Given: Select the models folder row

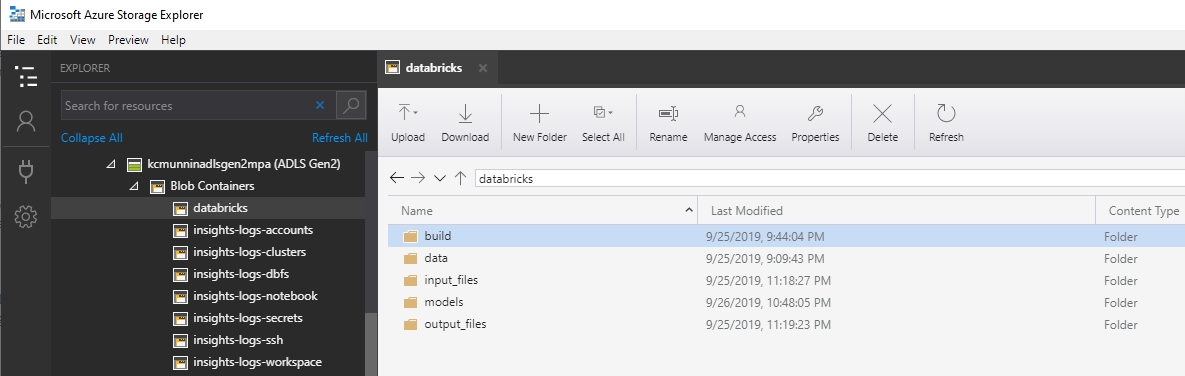Looking at the screenshot, I should (x=786, y=302).
